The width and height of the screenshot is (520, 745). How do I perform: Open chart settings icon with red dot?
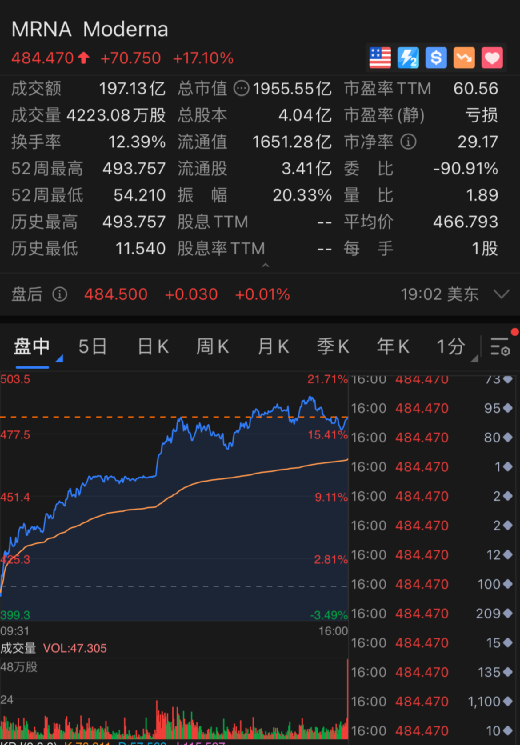pyautogui.click(x=501, y=347)
